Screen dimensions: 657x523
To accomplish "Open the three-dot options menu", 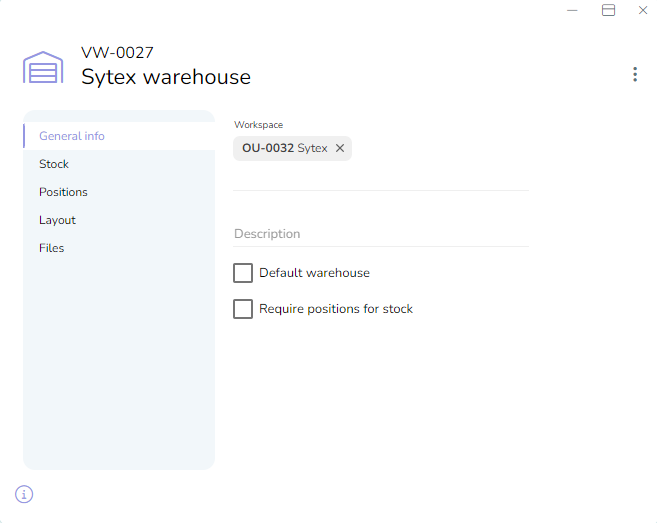I will (635, 74).
